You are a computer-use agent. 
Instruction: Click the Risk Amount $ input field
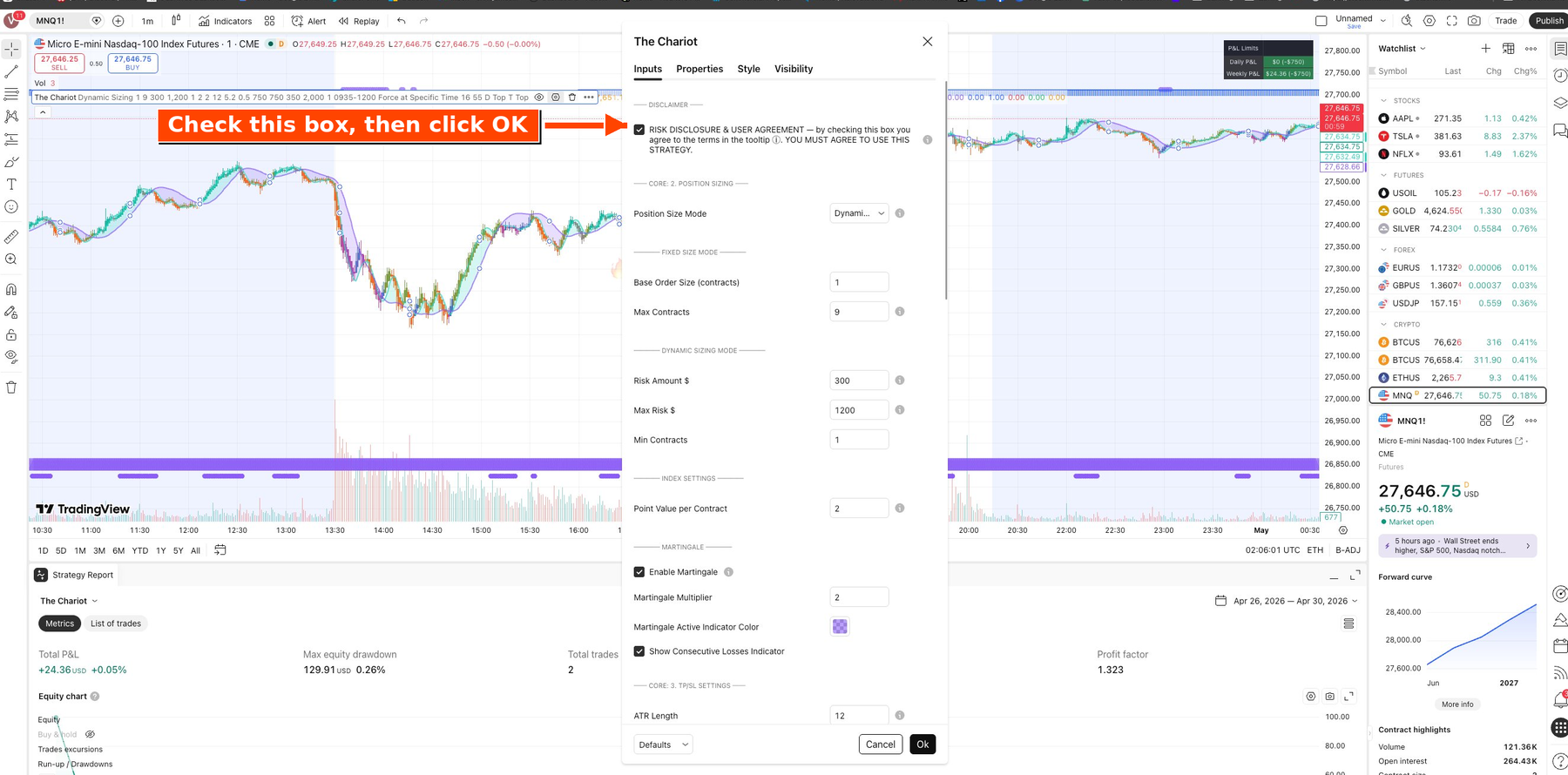click(859, 381)
